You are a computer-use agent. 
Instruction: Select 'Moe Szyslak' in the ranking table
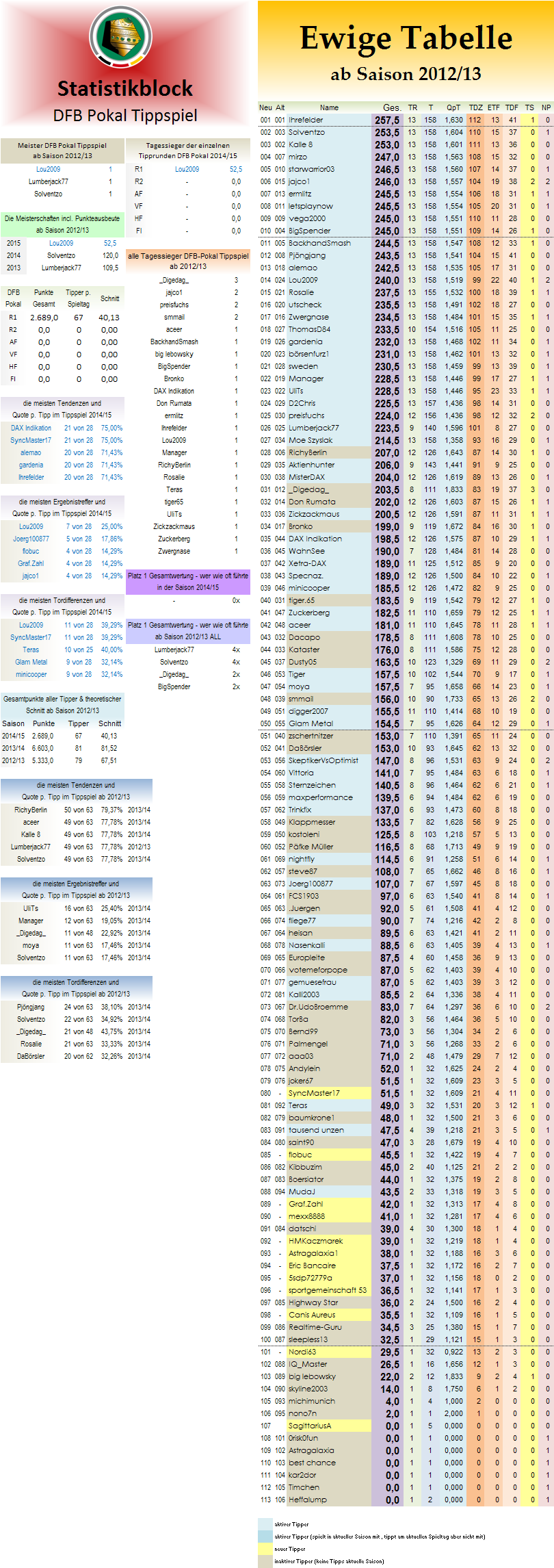tap(311, 440)
